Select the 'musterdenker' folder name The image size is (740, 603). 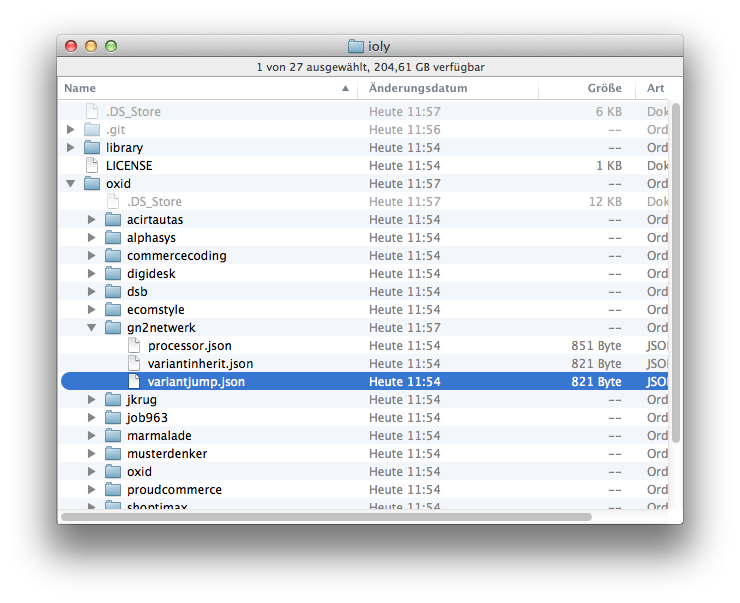click(x=167, y=453)
